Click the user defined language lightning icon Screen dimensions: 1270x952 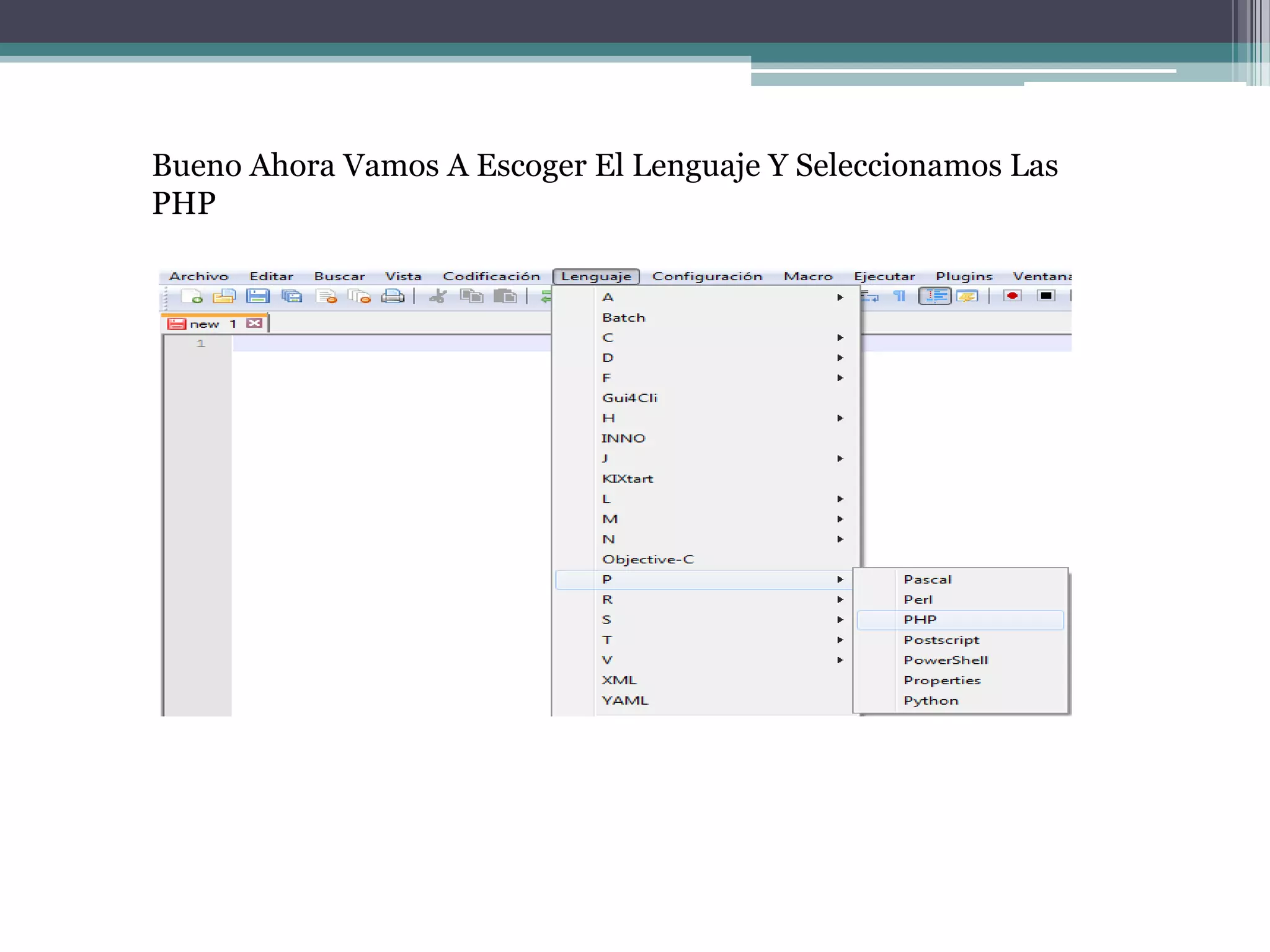[x=967, y=296]
